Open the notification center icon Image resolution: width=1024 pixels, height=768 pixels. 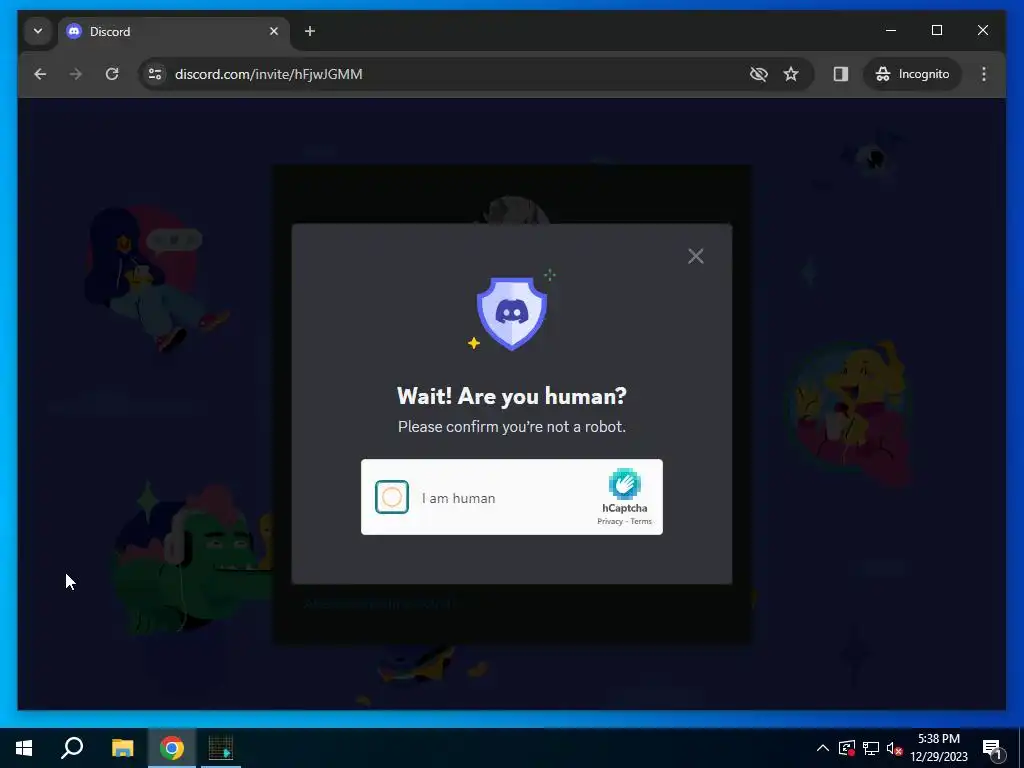coord(993,750)
